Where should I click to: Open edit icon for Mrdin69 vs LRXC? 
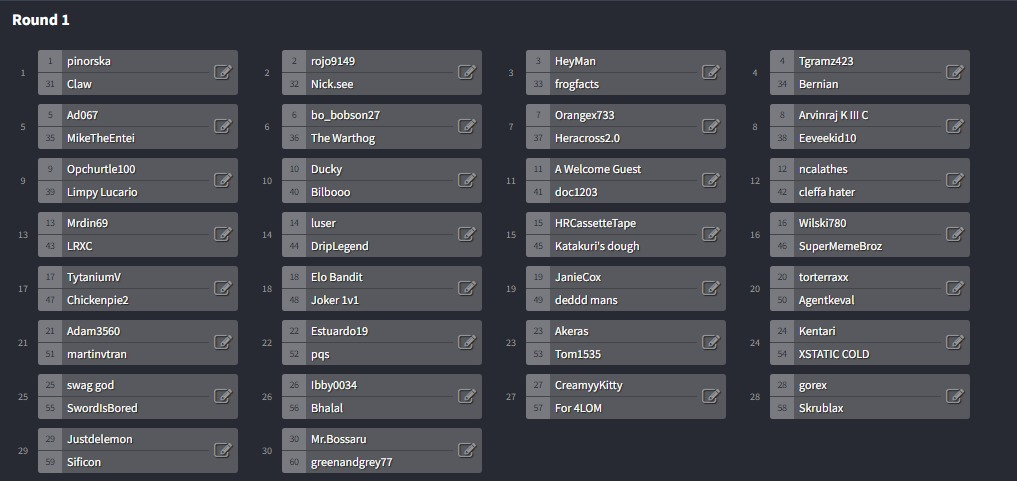coord(223,234)
